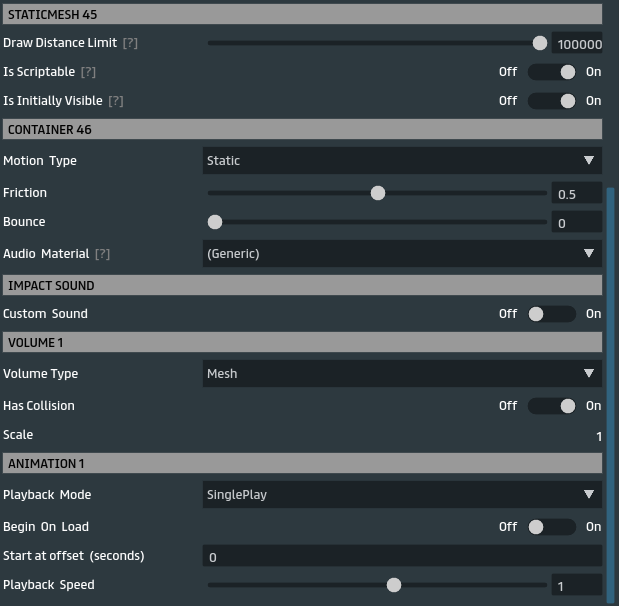Open help for Draw Distance Limit
Viewport: 619px width, 606px height.
(x=130, y=43)
